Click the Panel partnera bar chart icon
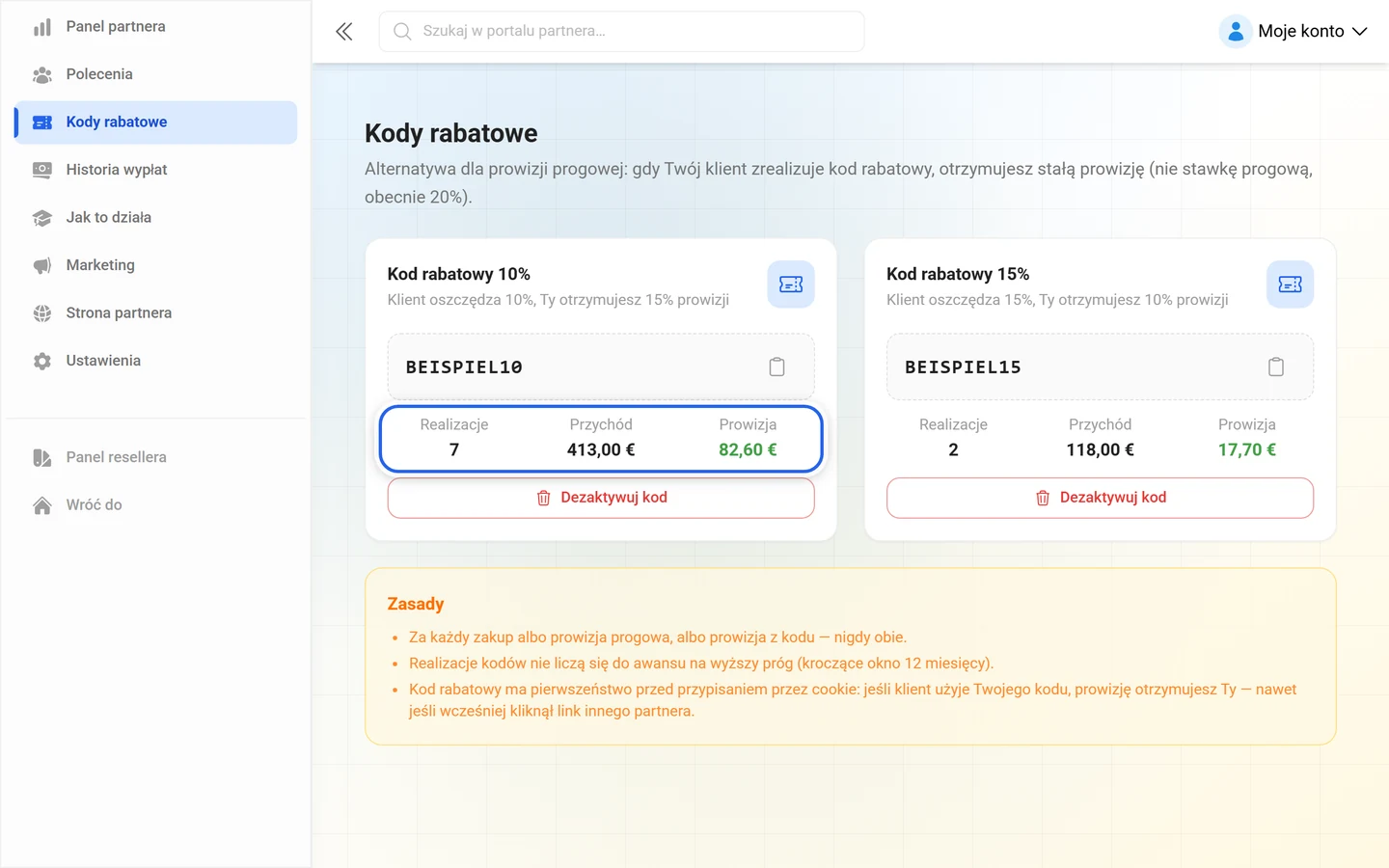Viewport: 1389px width, 868px height. click(x=41, y=27)
